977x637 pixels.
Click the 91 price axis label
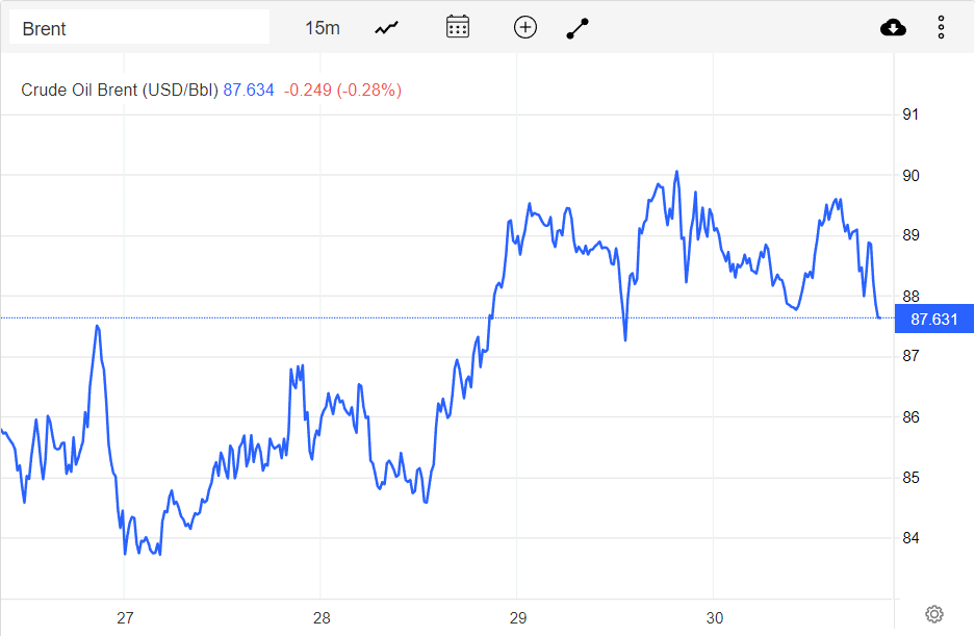coord(910,115)
